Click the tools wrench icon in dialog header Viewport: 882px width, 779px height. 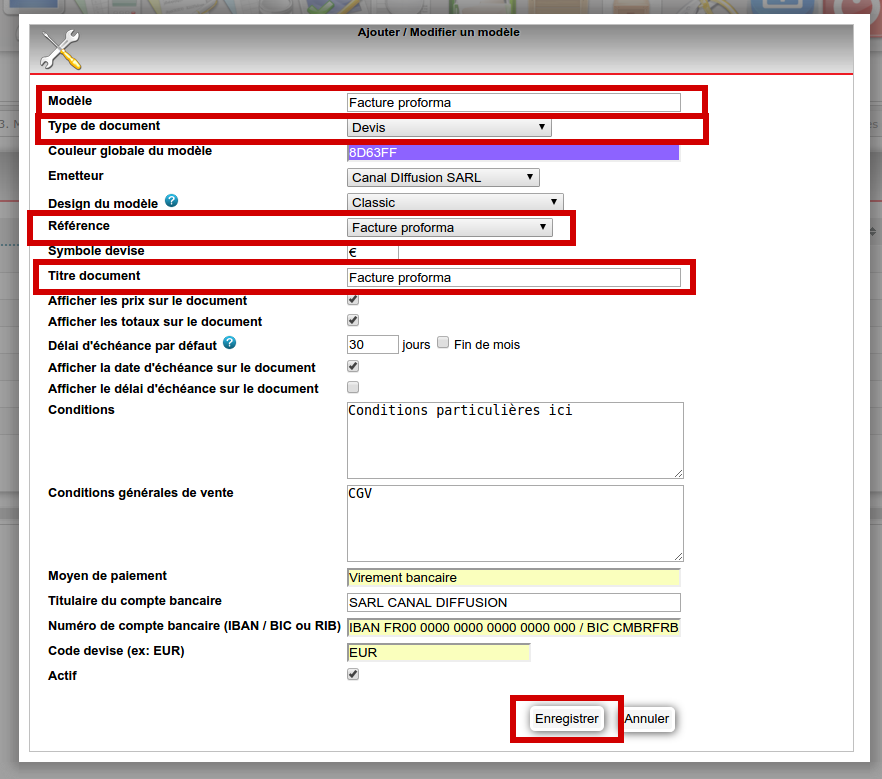coord(58,48)
